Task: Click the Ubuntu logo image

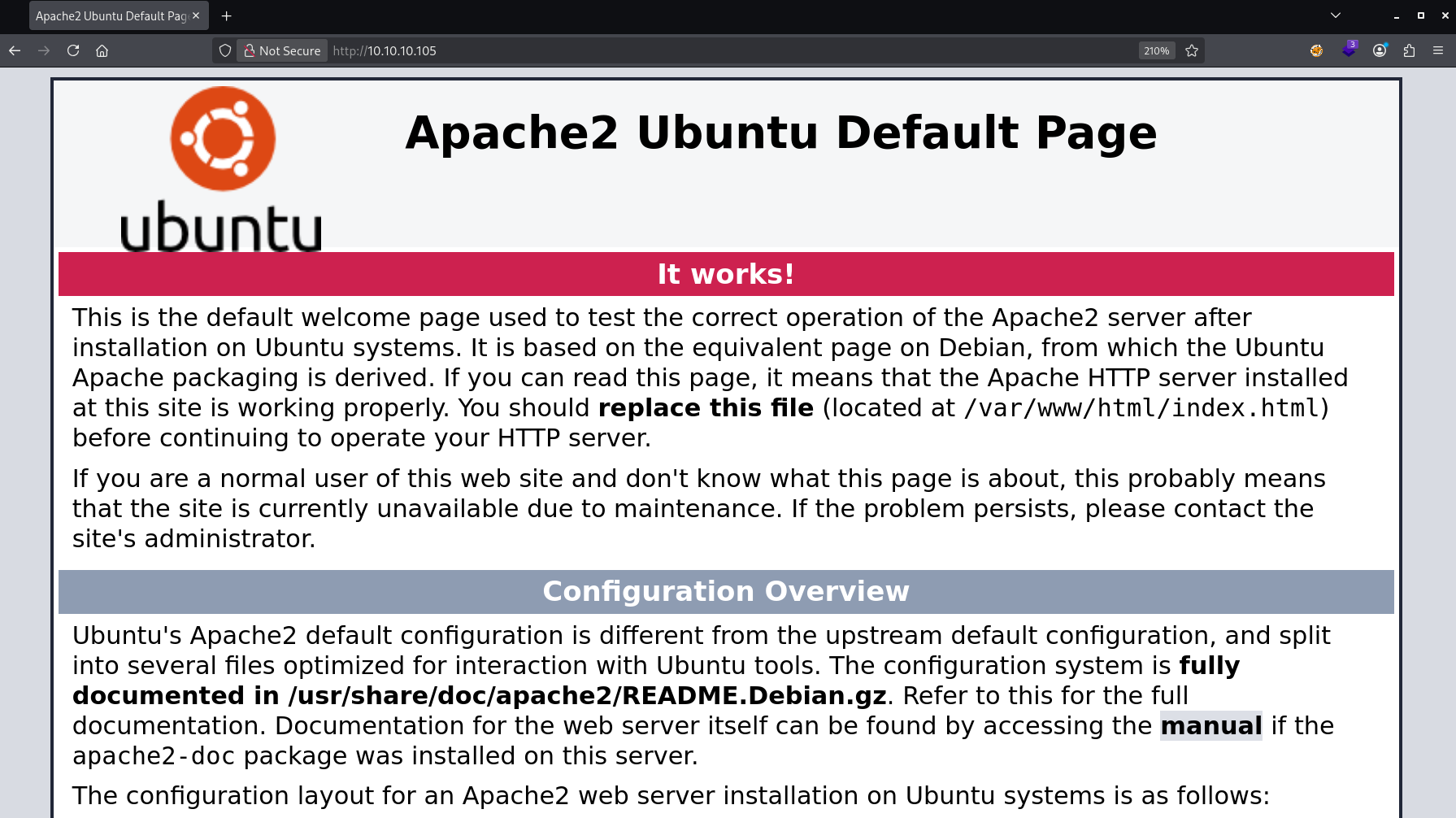Action: (x=221, y=168)
